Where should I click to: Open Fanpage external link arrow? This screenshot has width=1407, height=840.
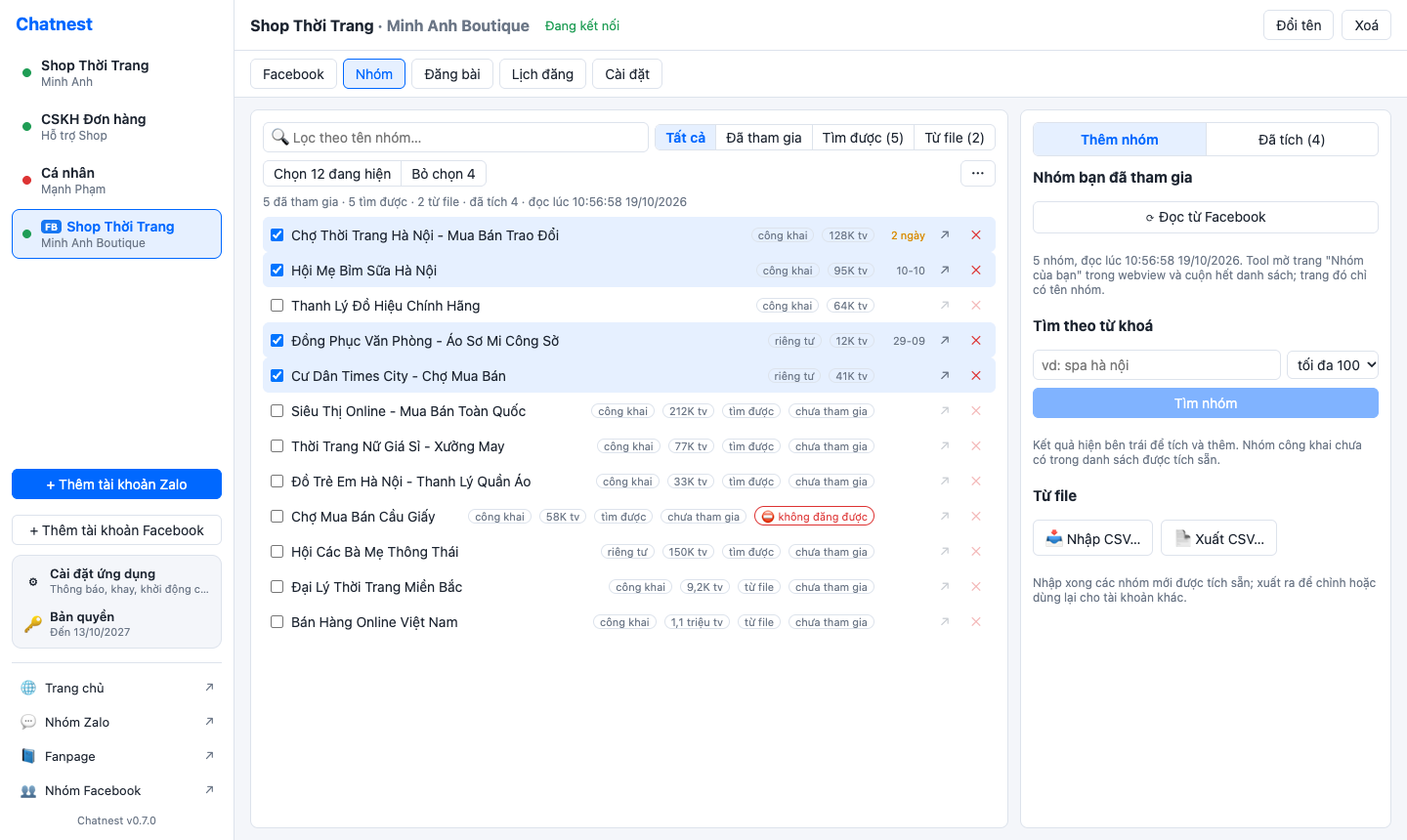pos(209,756)
